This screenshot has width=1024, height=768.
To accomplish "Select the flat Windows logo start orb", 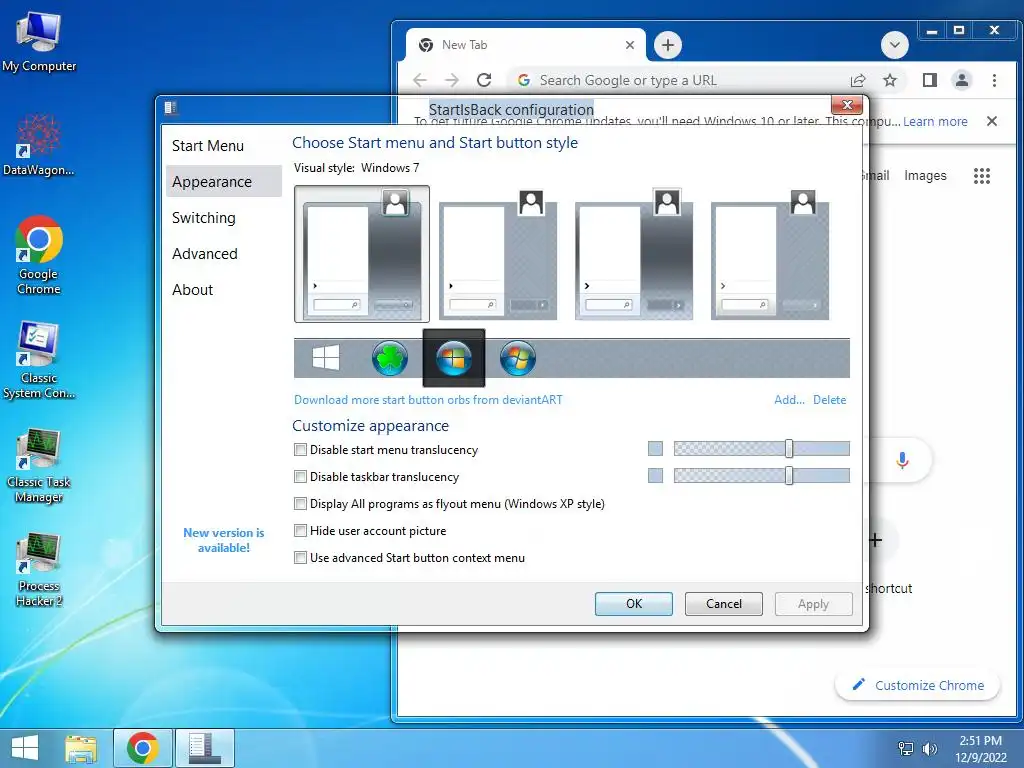I will tap(325, 358).
